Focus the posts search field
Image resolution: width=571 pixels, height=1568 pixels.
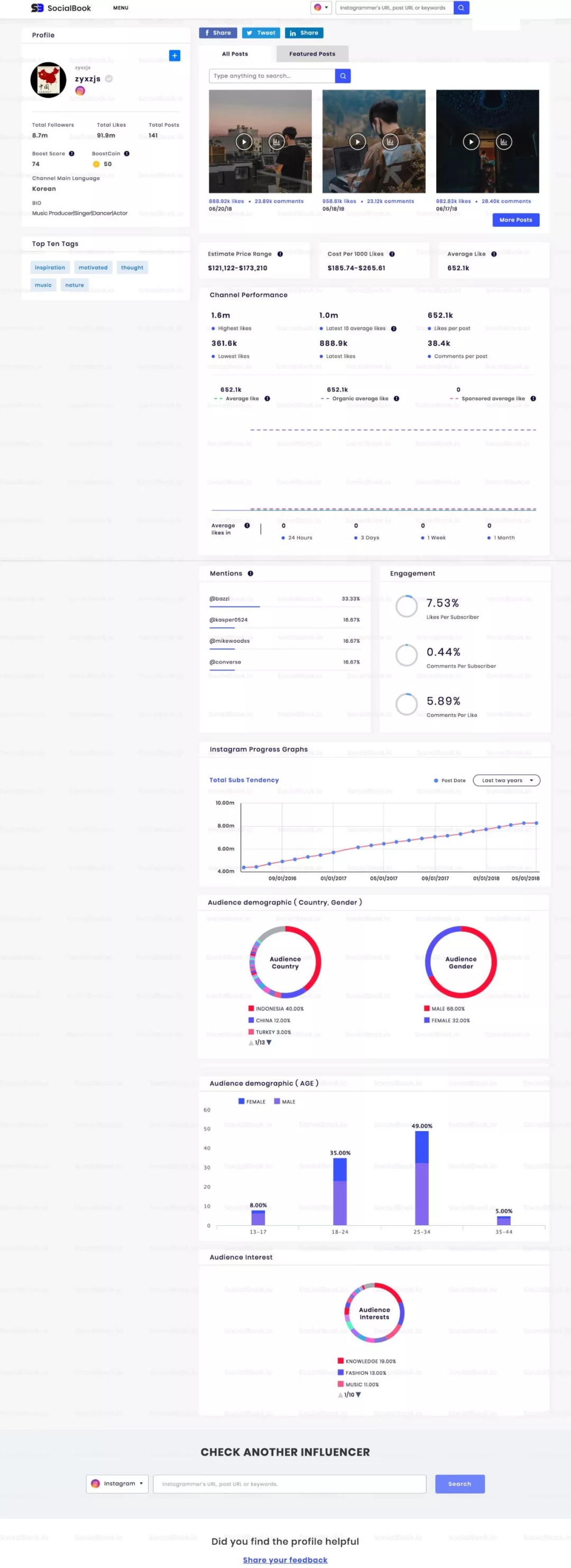[x=272, y=76]
